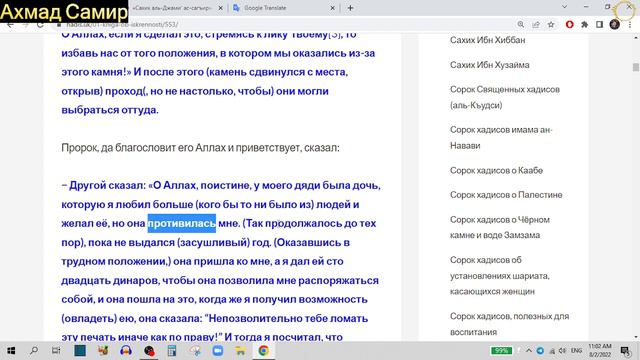Close the Google Translate tab
This screenshot has height=360, width=640.
[x=332, y=8]
